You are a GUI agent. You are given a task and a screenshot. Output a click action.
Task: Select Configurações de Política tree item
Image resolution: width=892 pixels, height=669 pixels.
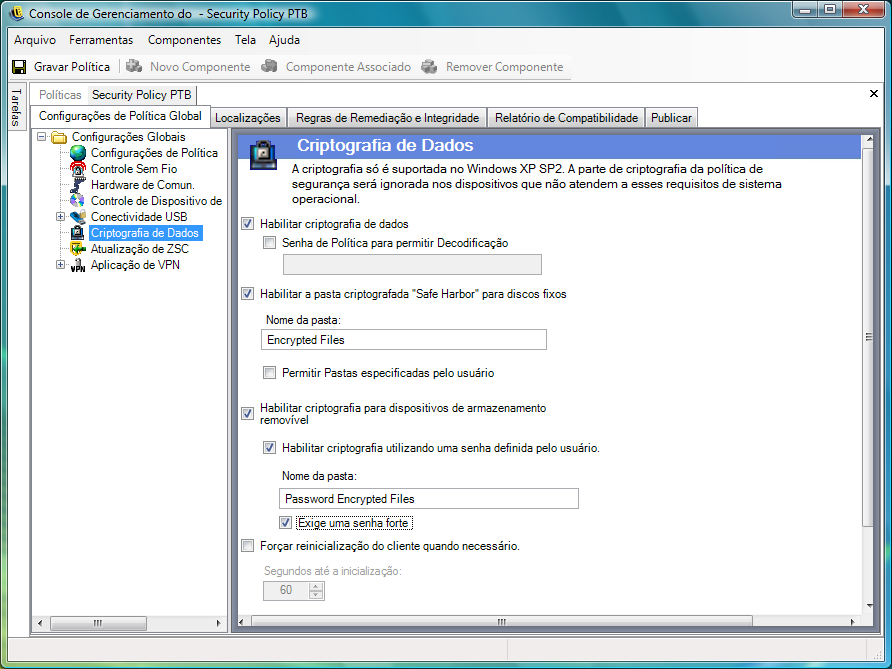tap(154, 153)
